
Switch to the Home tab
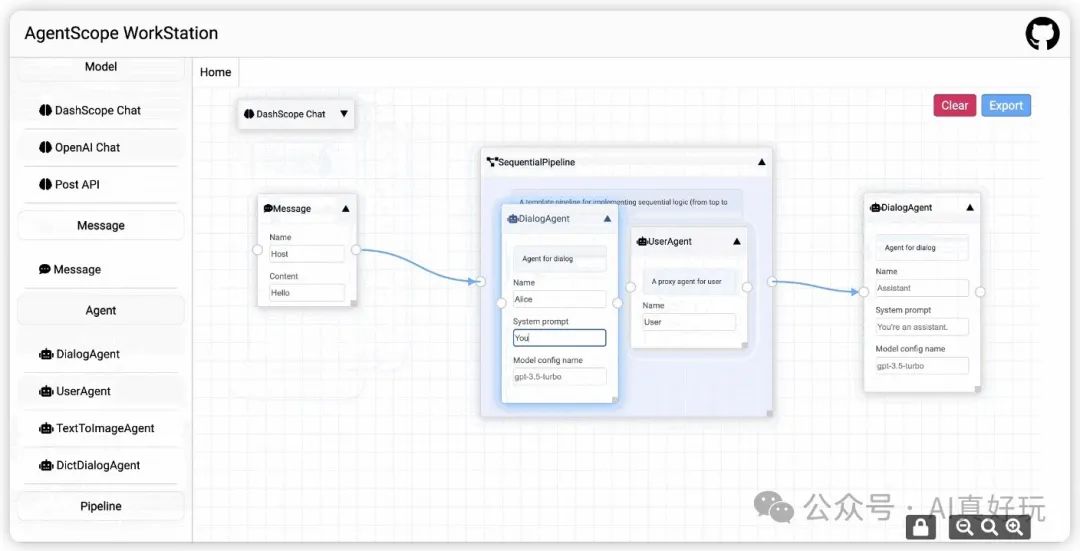click(216, 72)
